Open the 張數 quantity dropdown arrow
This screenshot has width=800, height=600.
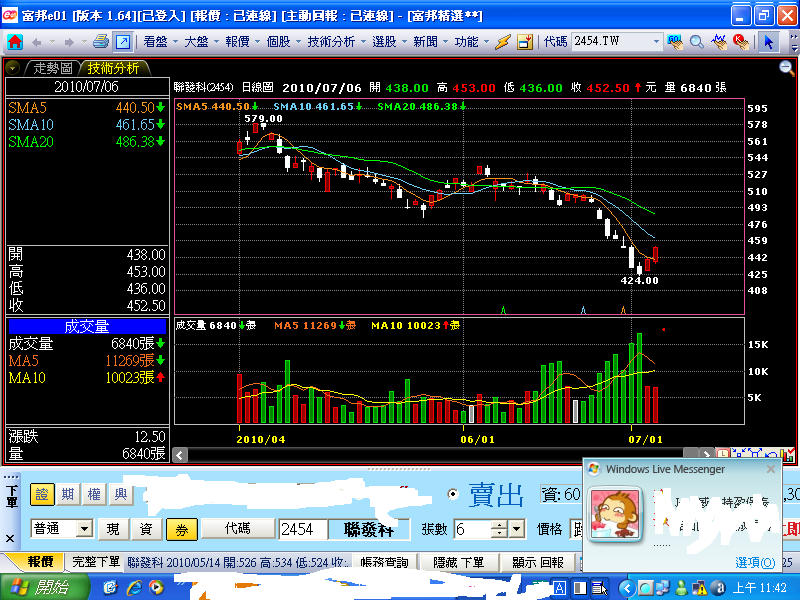[517, 528]
